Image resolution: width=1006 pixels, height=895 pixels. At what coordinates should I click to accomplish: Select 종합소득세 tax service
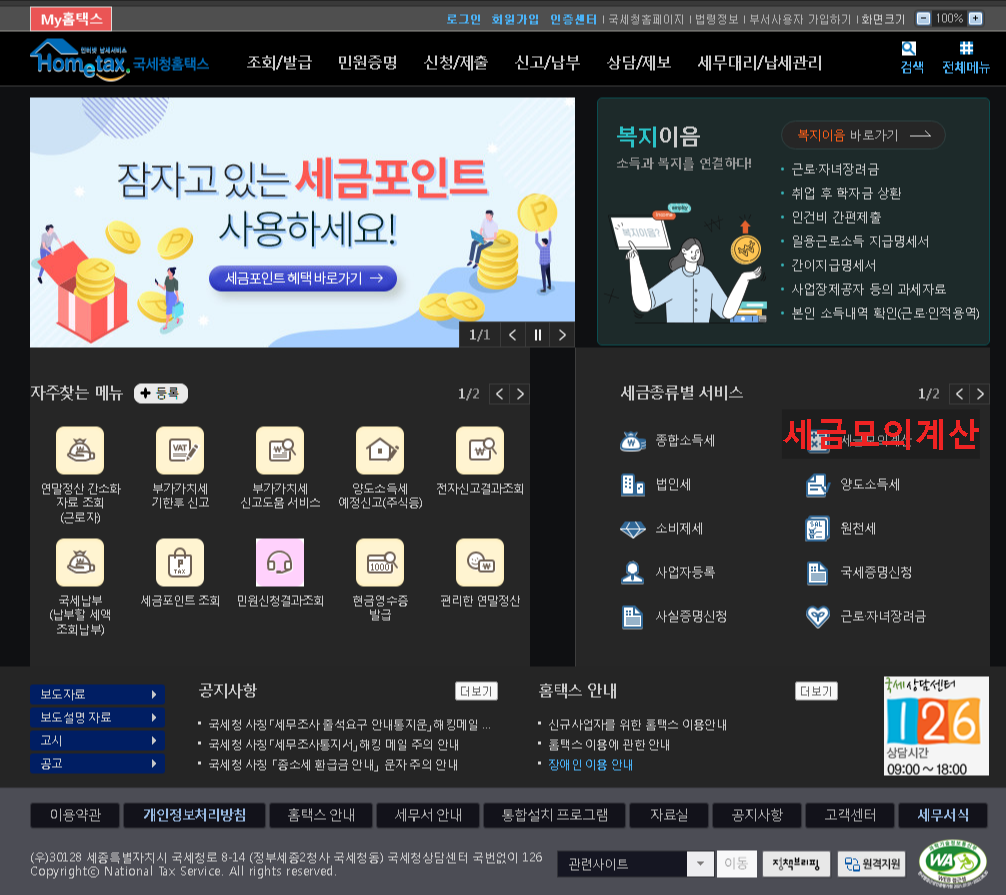[668, 441]
